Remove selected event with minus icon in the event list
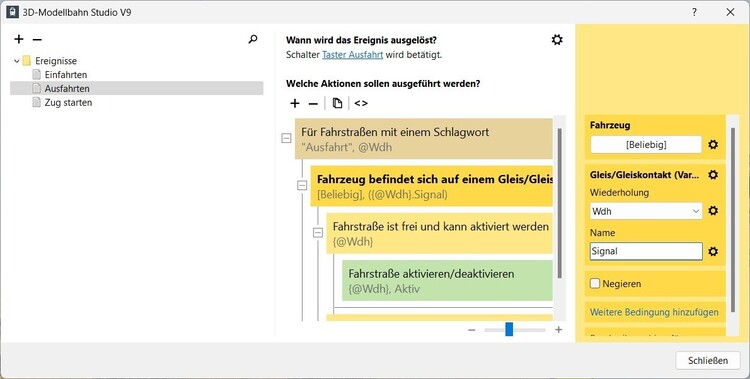Viewport: 750px width, 379px height. 37,39
